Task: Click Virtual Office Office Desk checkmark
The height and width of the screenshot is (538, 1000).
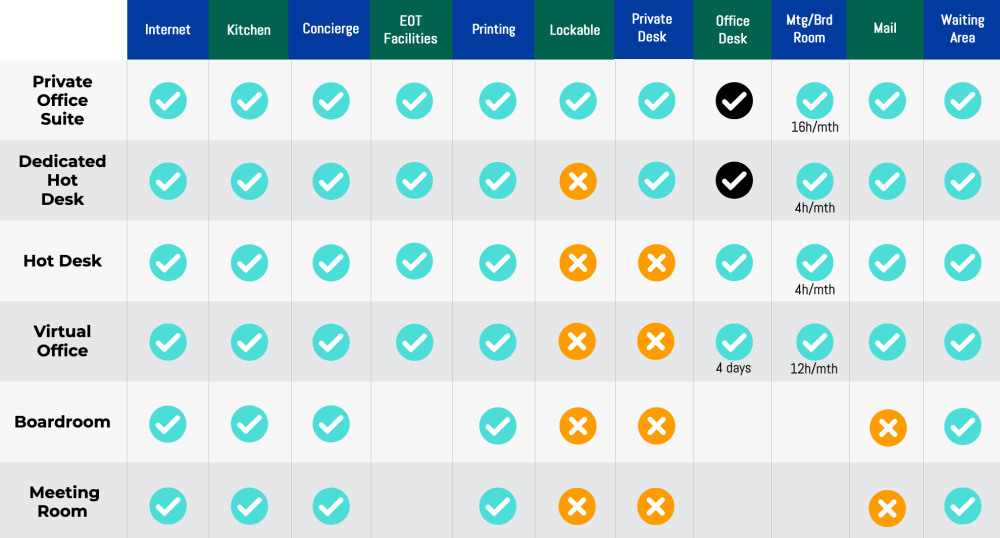Action: pos(734,342)
